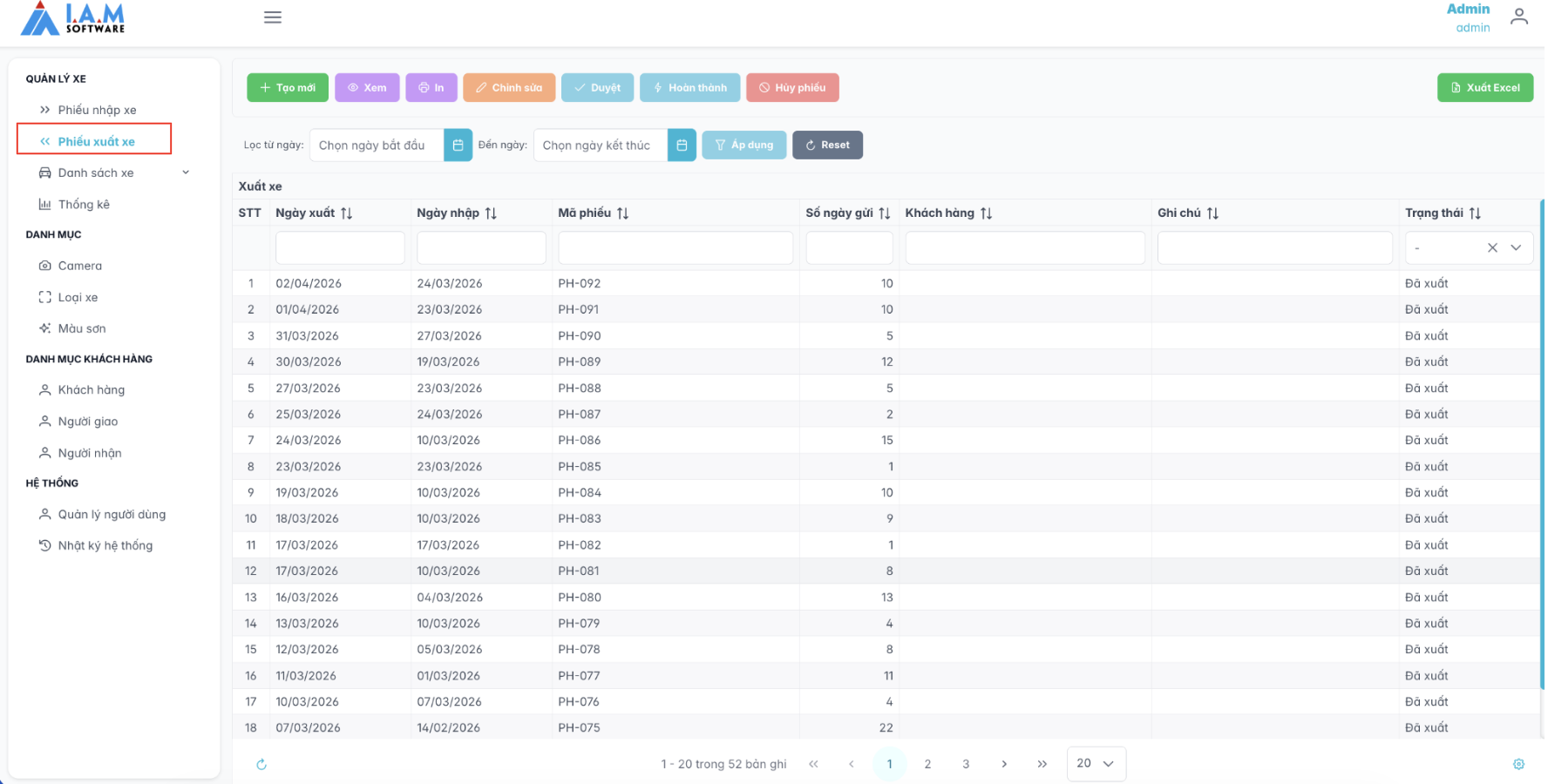Open Trạng thái filter dropdown
1548x784 pixels.
[x=1516, y=248]
